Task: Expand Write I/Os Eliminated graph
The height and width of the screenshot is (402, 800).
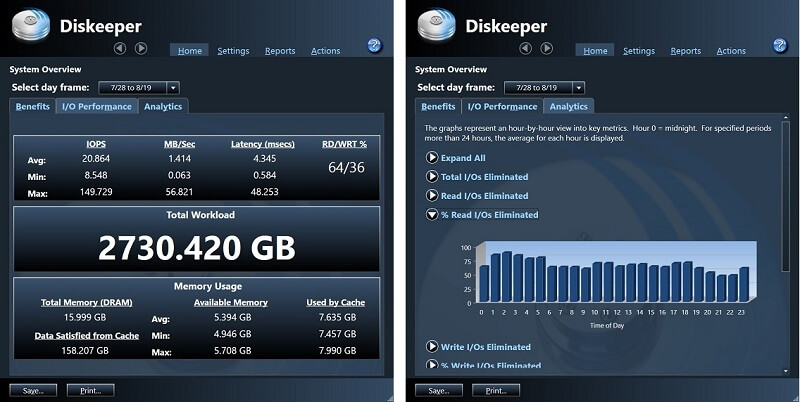Action: 479,346
